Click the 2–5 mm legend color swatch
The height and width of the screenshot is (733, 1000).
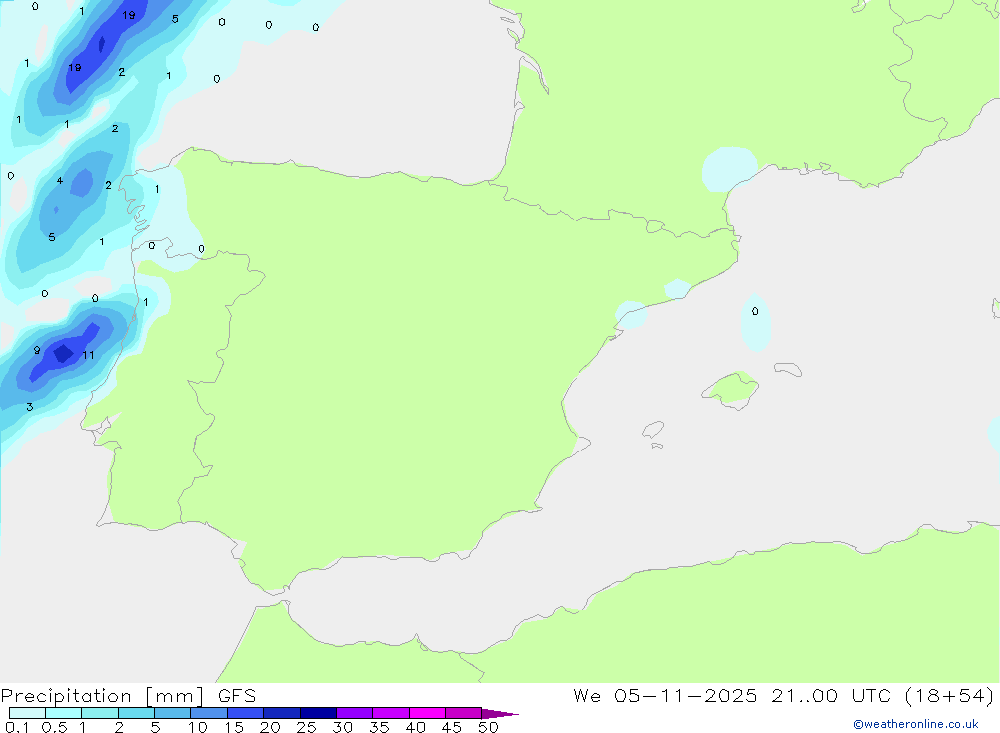click(x=136, y=713)
